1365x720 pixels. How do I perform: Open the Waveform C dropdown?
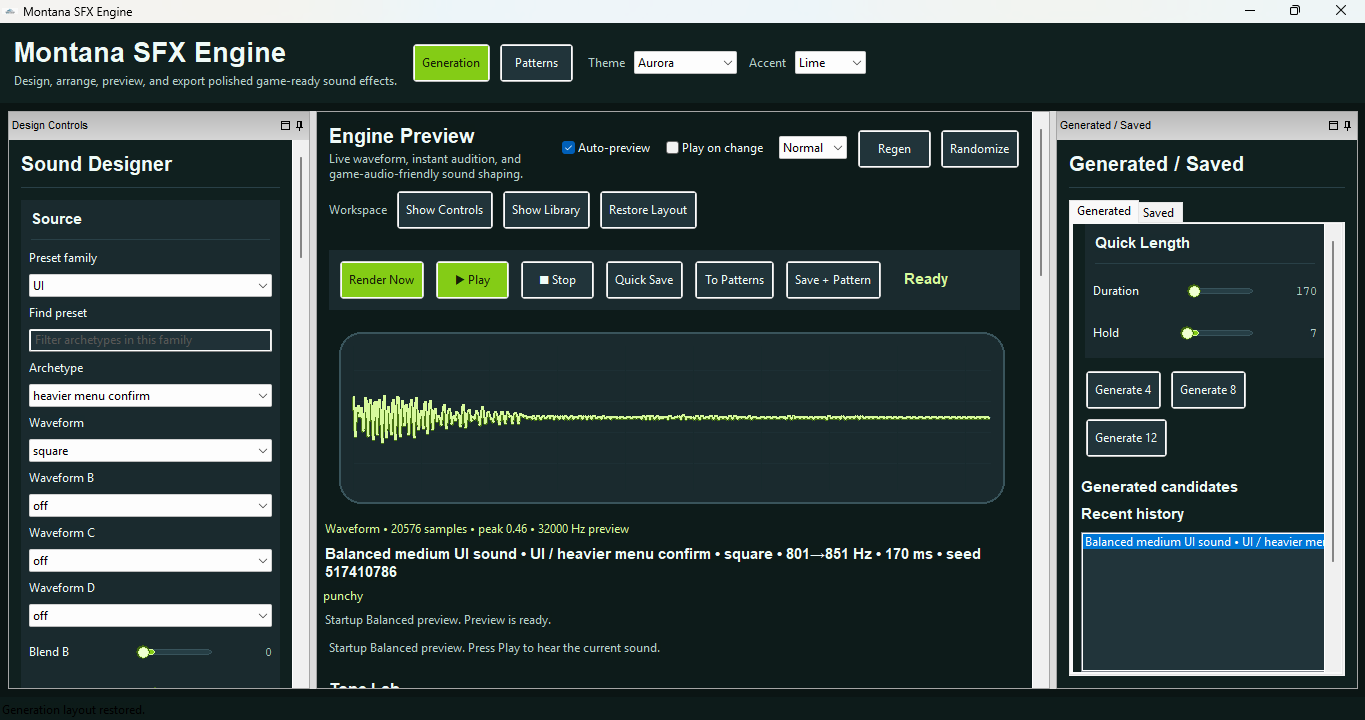150,561
